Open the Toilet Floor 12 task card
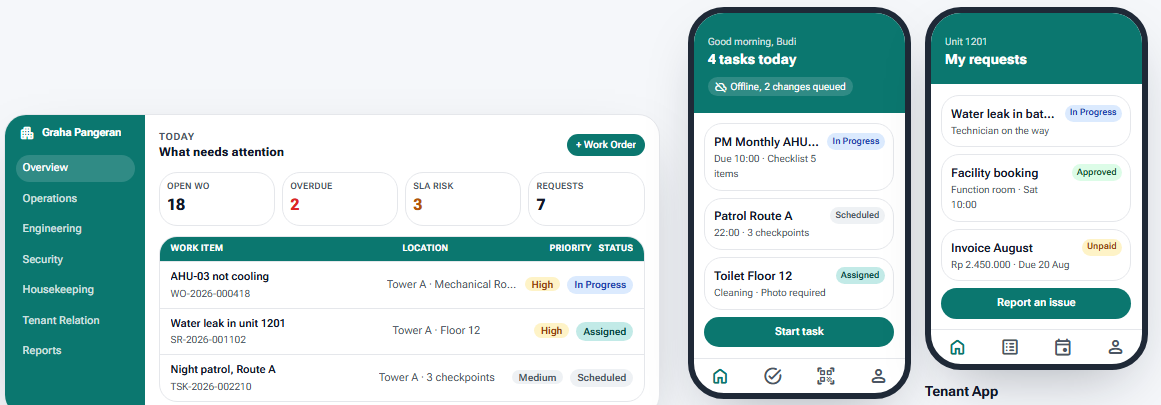 pyautogui.click(x=799, y=284)
